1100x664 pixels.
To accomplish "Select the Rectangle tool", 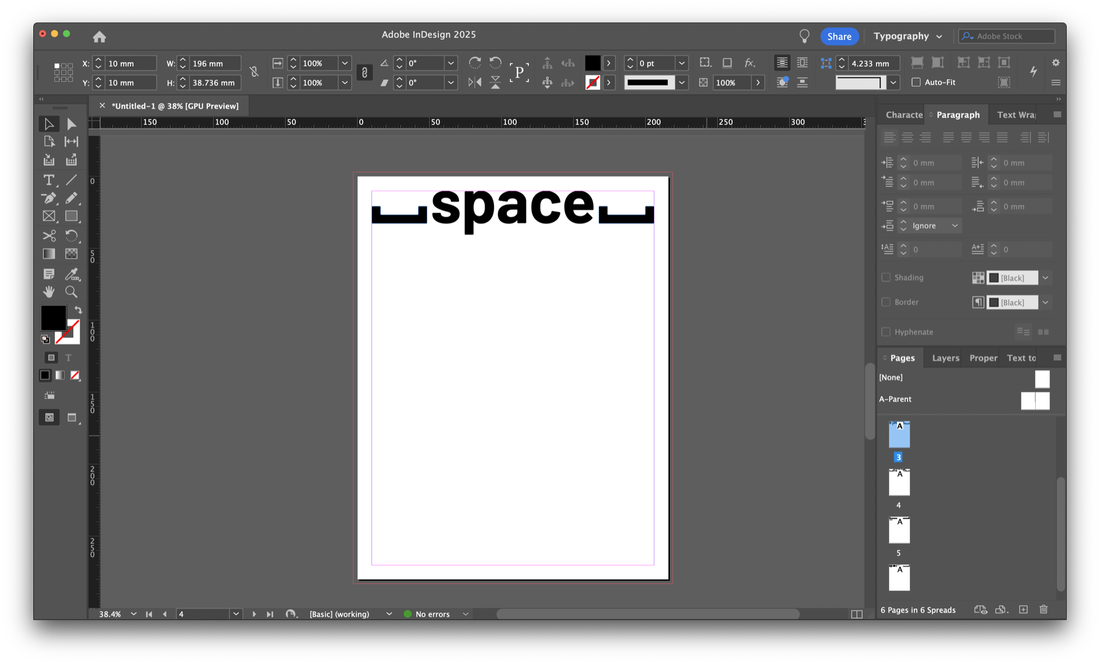I will pyautogui.click(x=72, y=217).
